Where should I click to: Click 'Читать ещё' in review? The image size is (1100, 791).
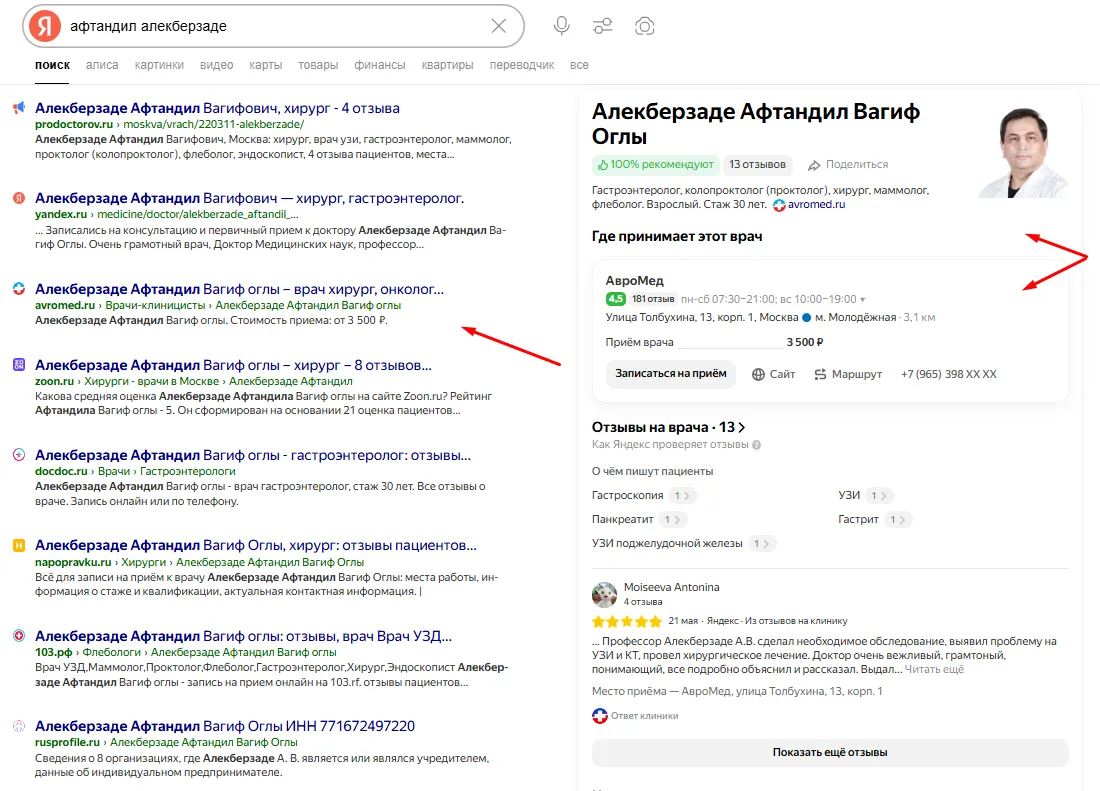(934, 670)
